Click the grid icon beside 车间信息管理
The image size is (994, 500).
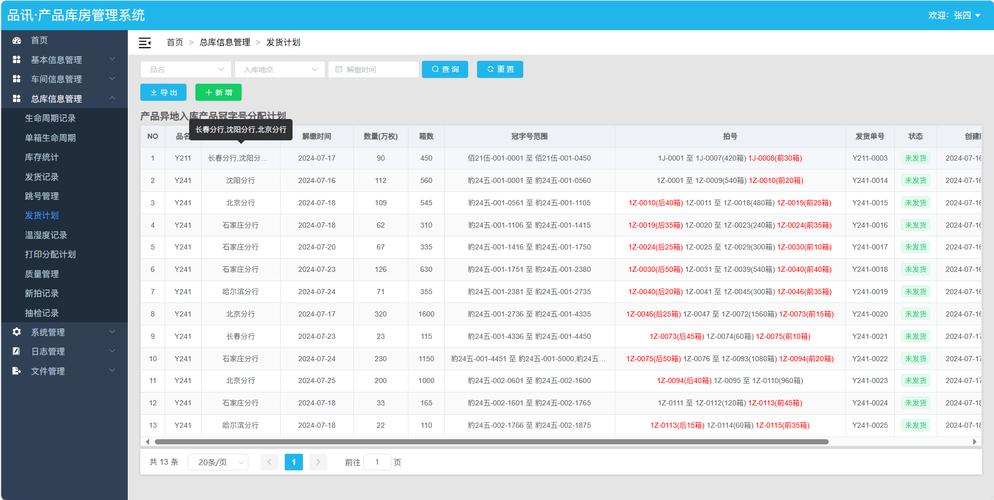tap(16, 79)
